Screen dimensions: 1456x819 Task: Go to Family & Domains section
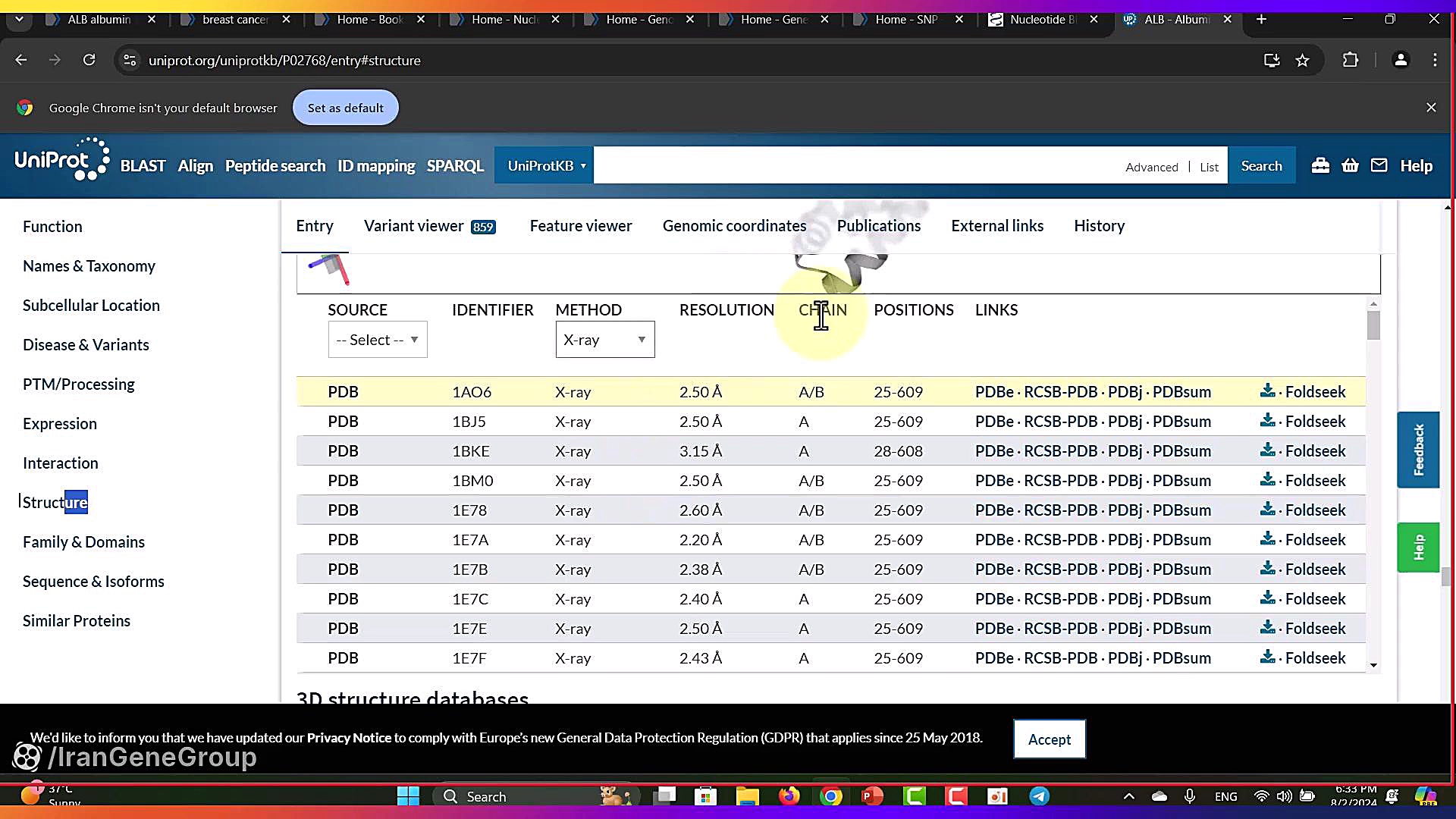[83, 542]
